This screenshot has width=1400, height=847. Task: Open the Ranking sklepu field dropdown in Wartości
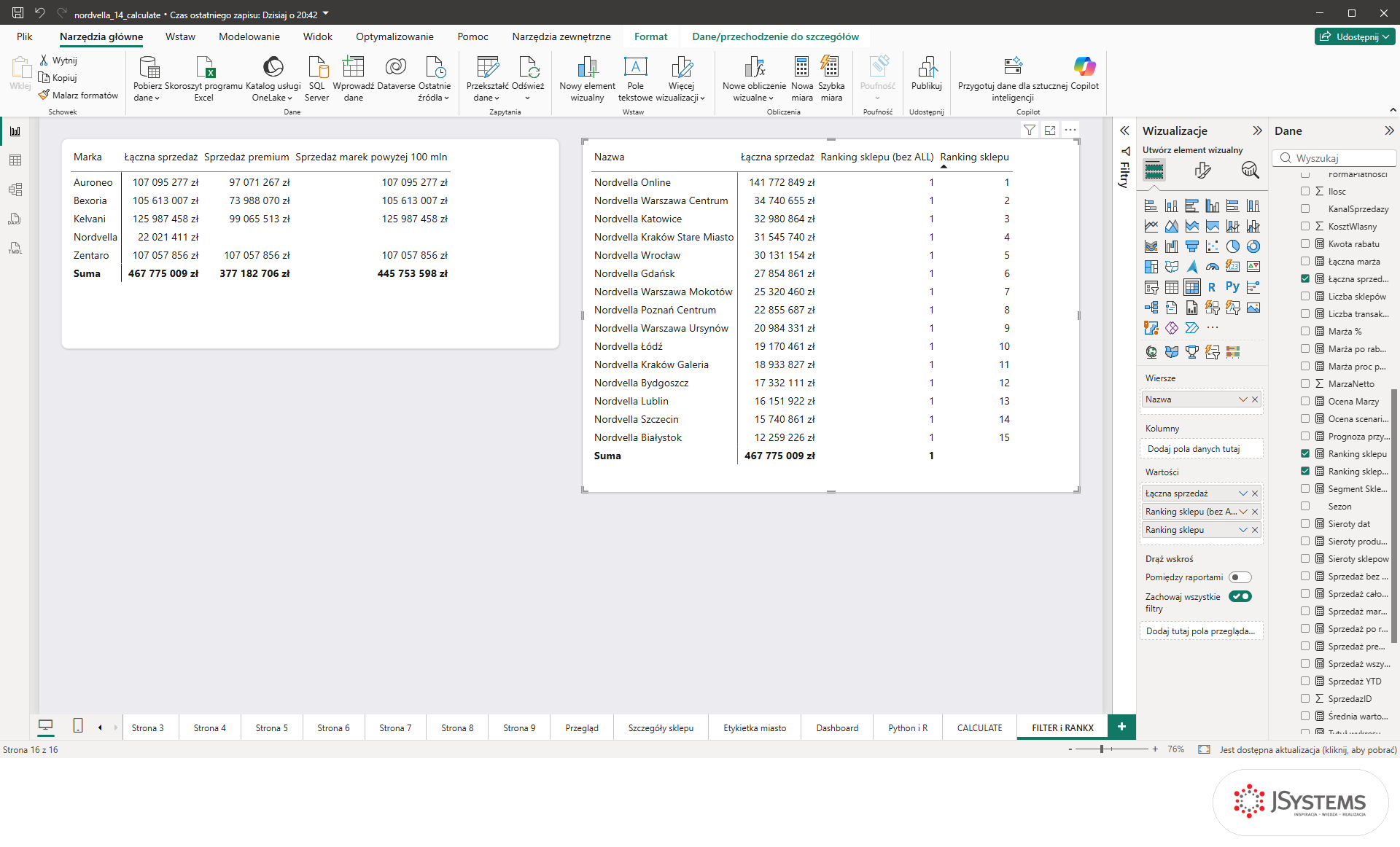[x=1242, y=530]
